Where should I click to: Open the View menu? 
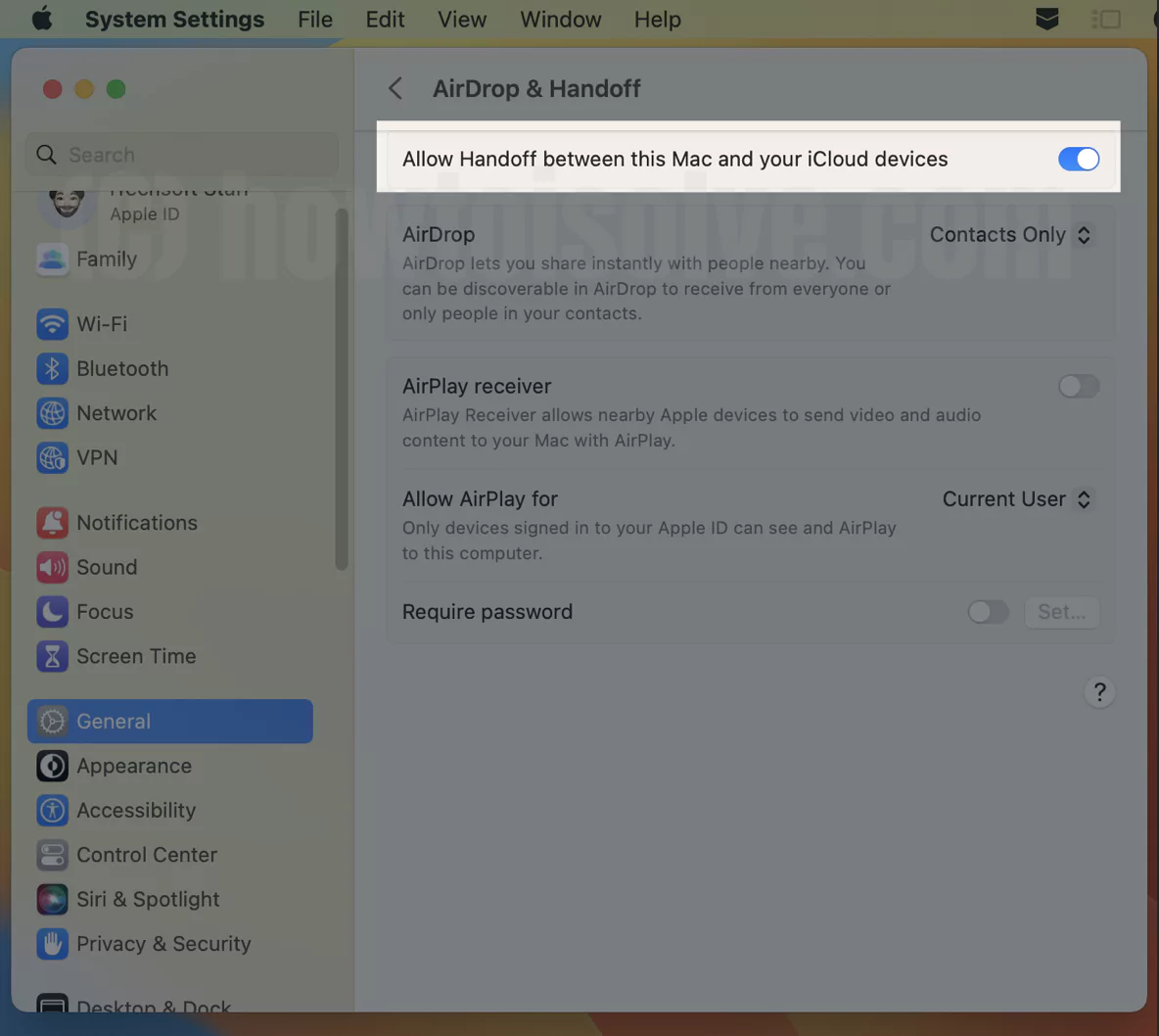pyautogui.click(x=462, y=20)
